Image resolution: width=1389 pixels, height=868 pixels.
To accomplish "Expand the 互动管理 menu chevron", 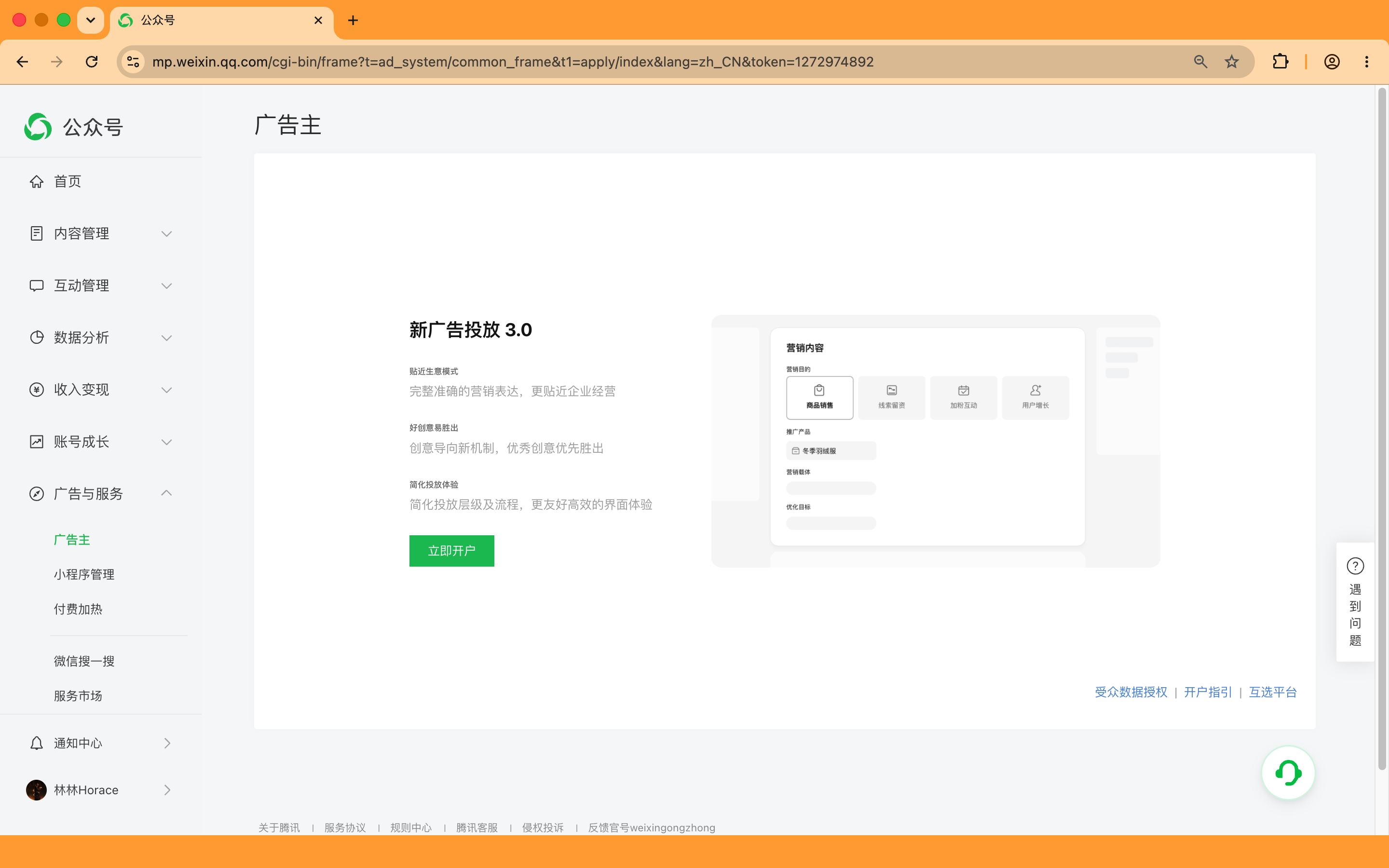I will (x=166, y=286).
